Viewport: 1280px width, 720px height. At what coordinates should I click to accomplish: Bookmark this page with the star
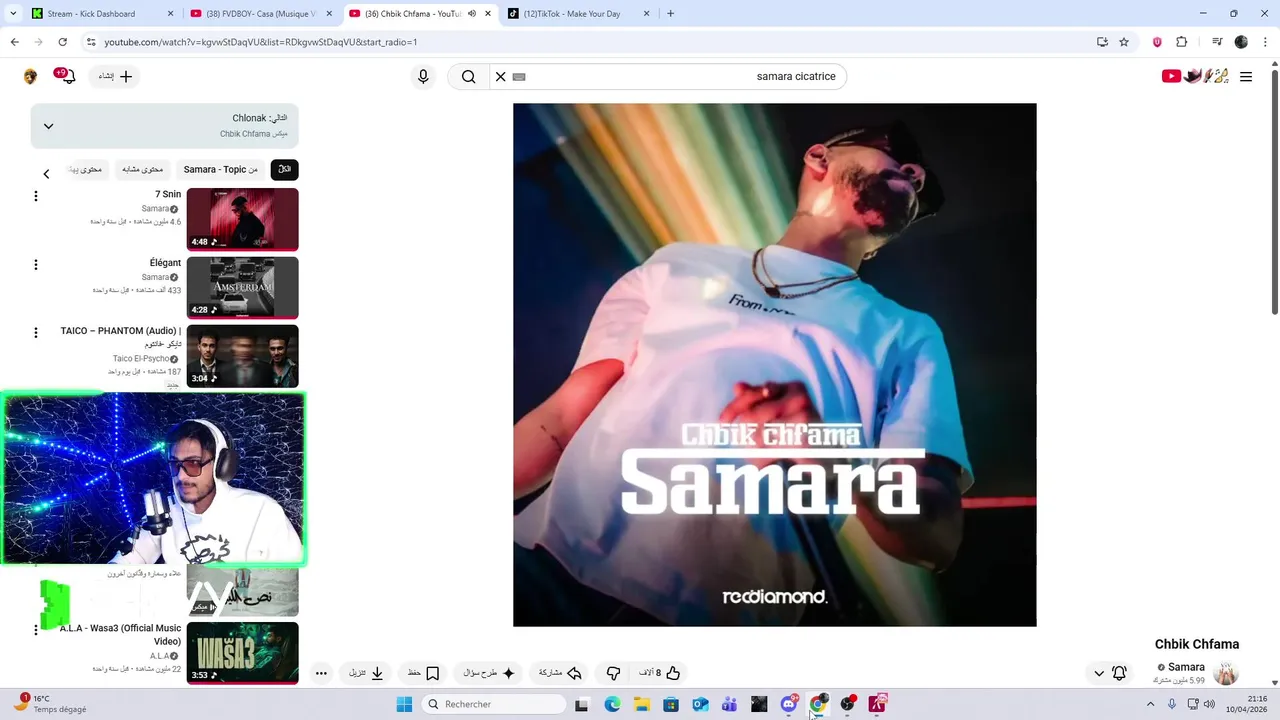coord(1124,42)
